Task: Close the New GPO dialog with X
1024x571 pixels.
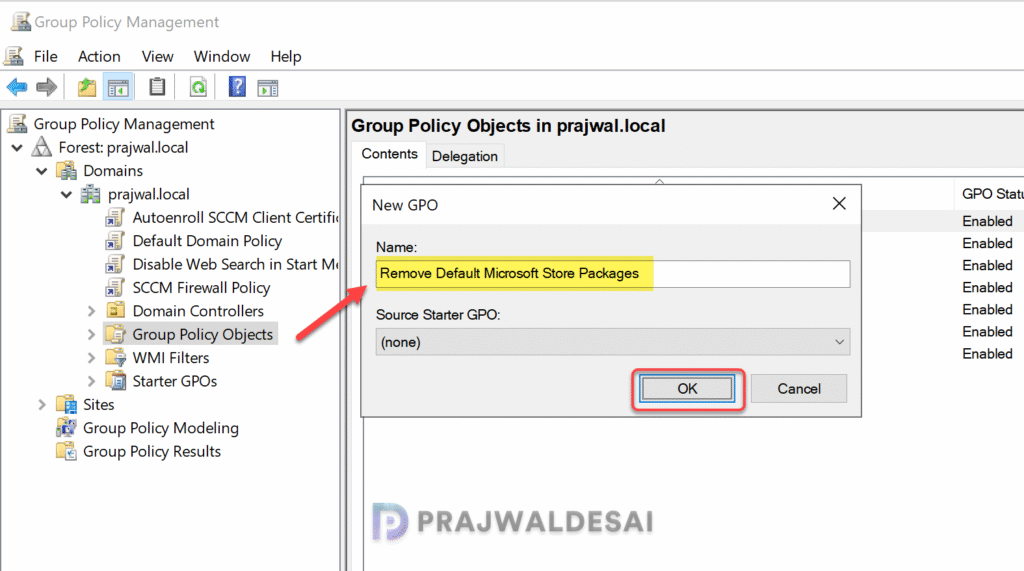Action: (x=839, y=204)
